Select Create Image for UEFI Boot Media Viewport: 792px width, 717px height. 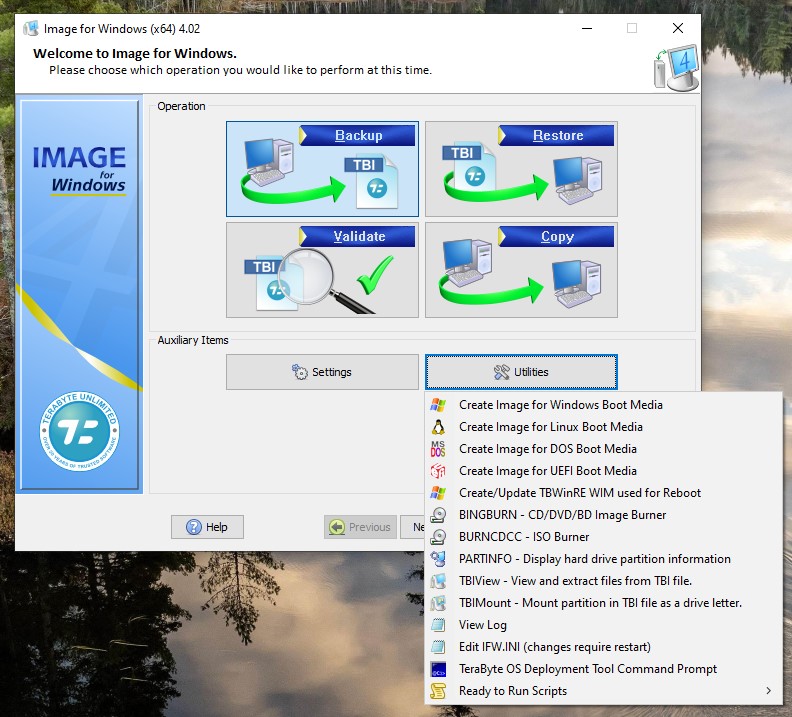(x=604, y=471)
